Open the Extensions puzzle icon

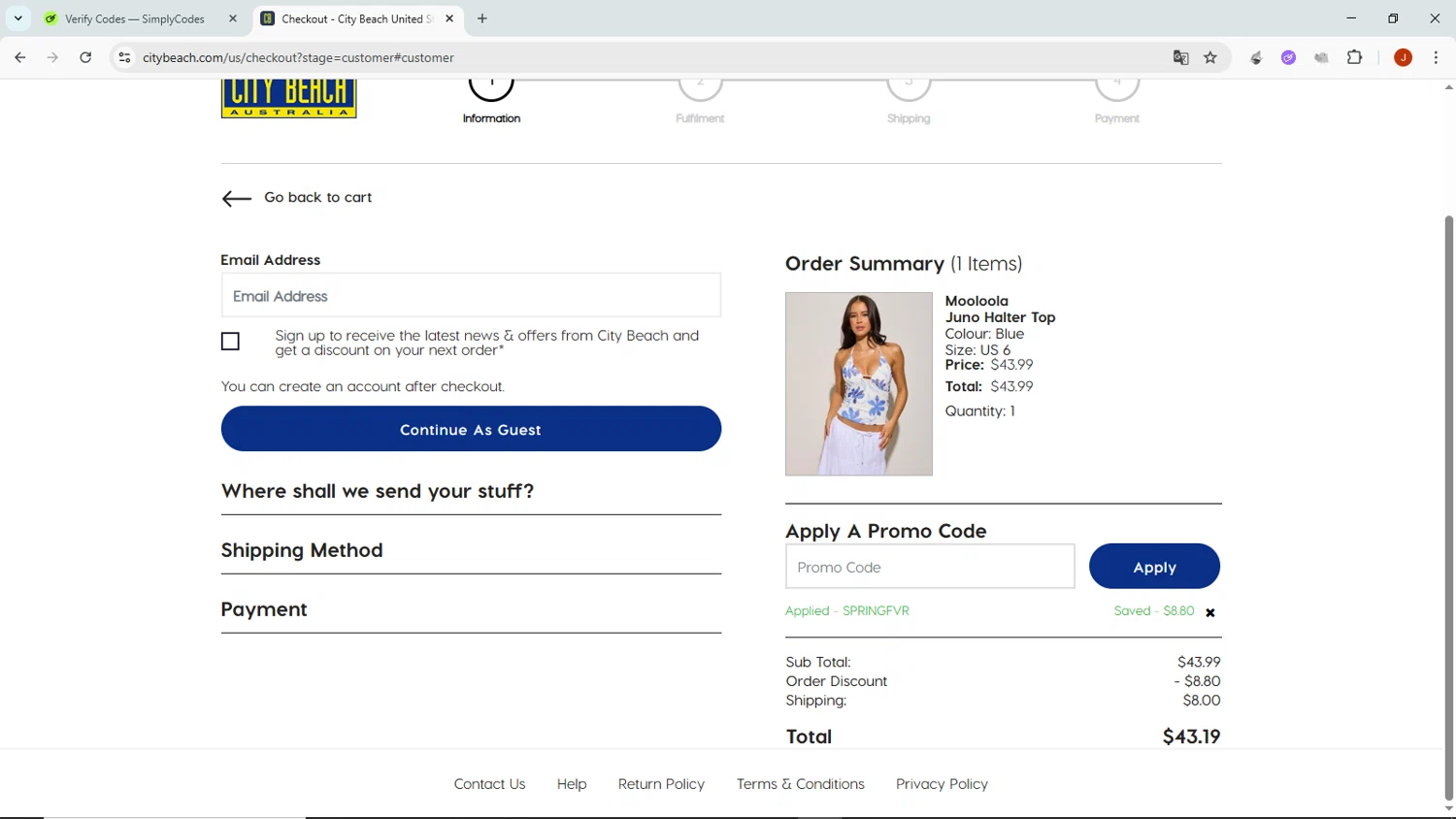1355,57
